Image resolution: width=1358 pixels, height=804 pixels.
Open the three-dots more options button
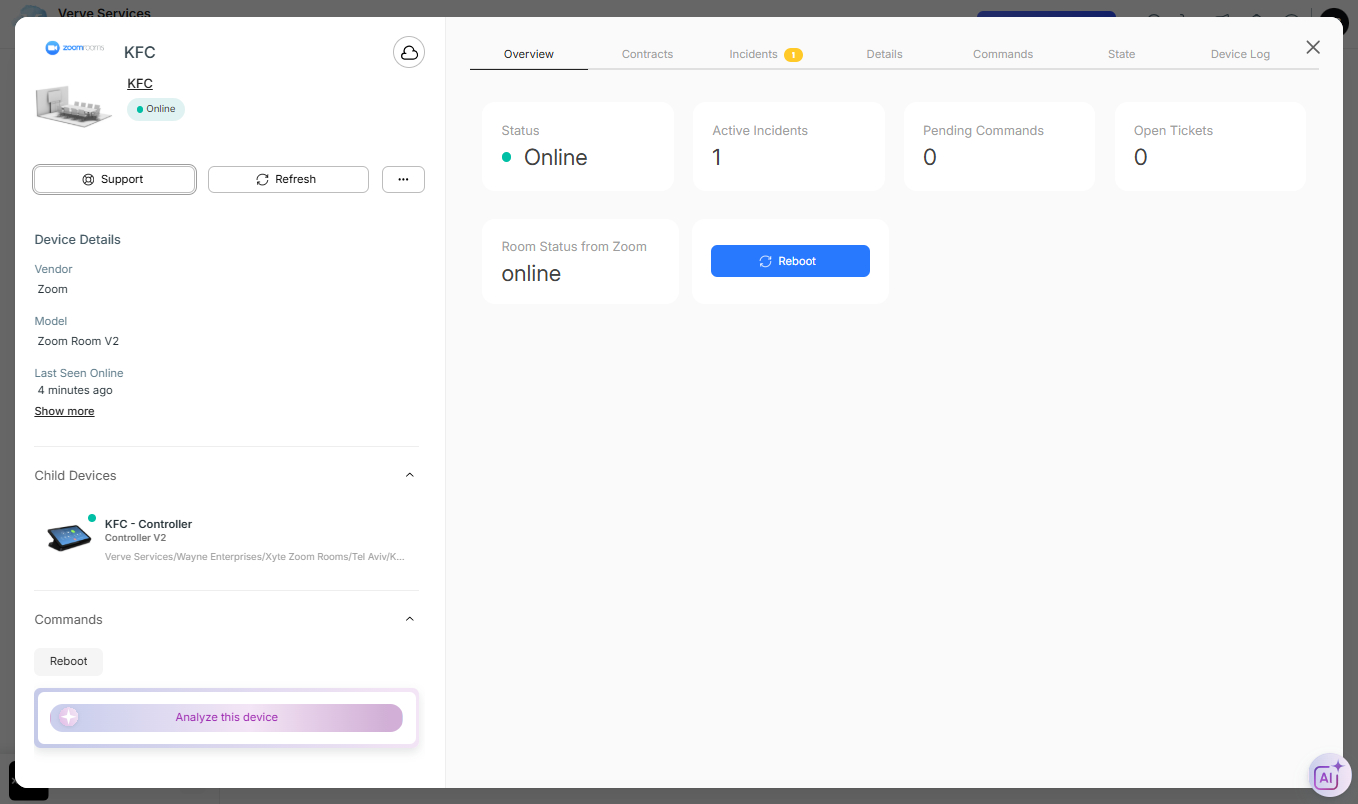pos(403,179)
